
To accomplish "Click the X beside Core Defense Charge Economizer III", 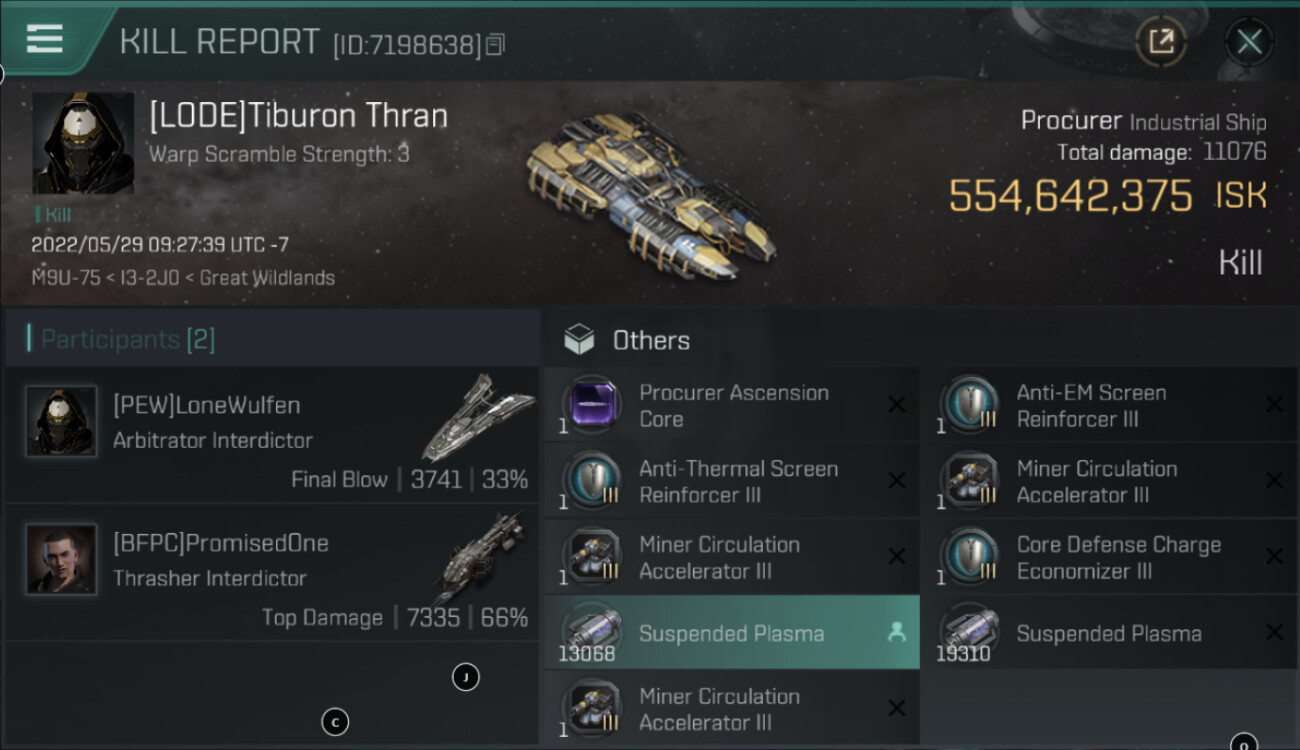I will point(1274,557).
